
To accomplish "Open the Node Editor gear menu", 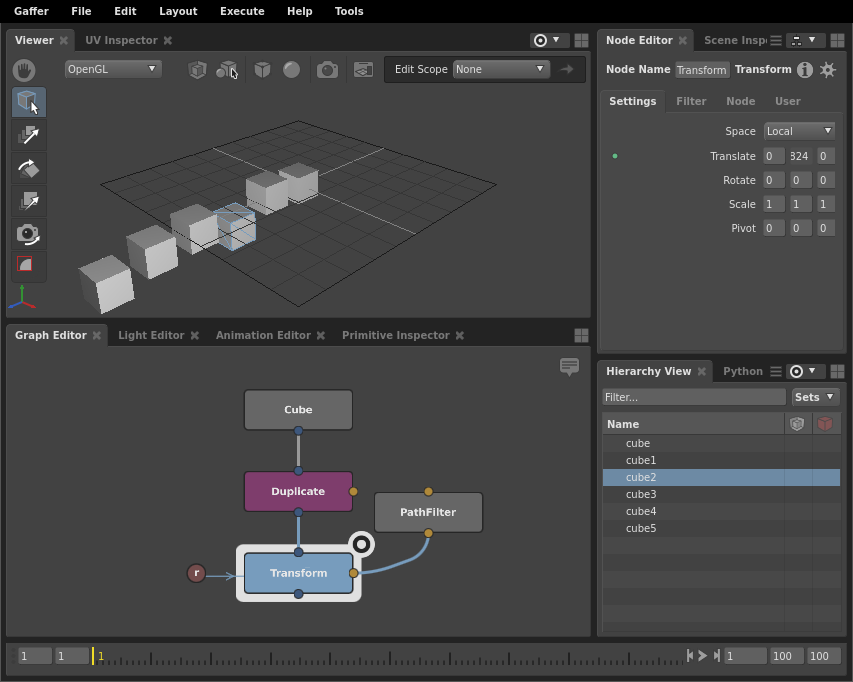I will click(x=827, y=70).
